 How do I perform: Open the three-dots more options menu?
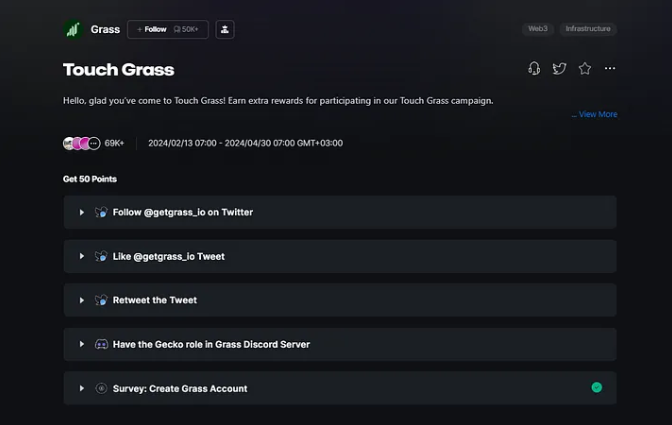(610, 69)
